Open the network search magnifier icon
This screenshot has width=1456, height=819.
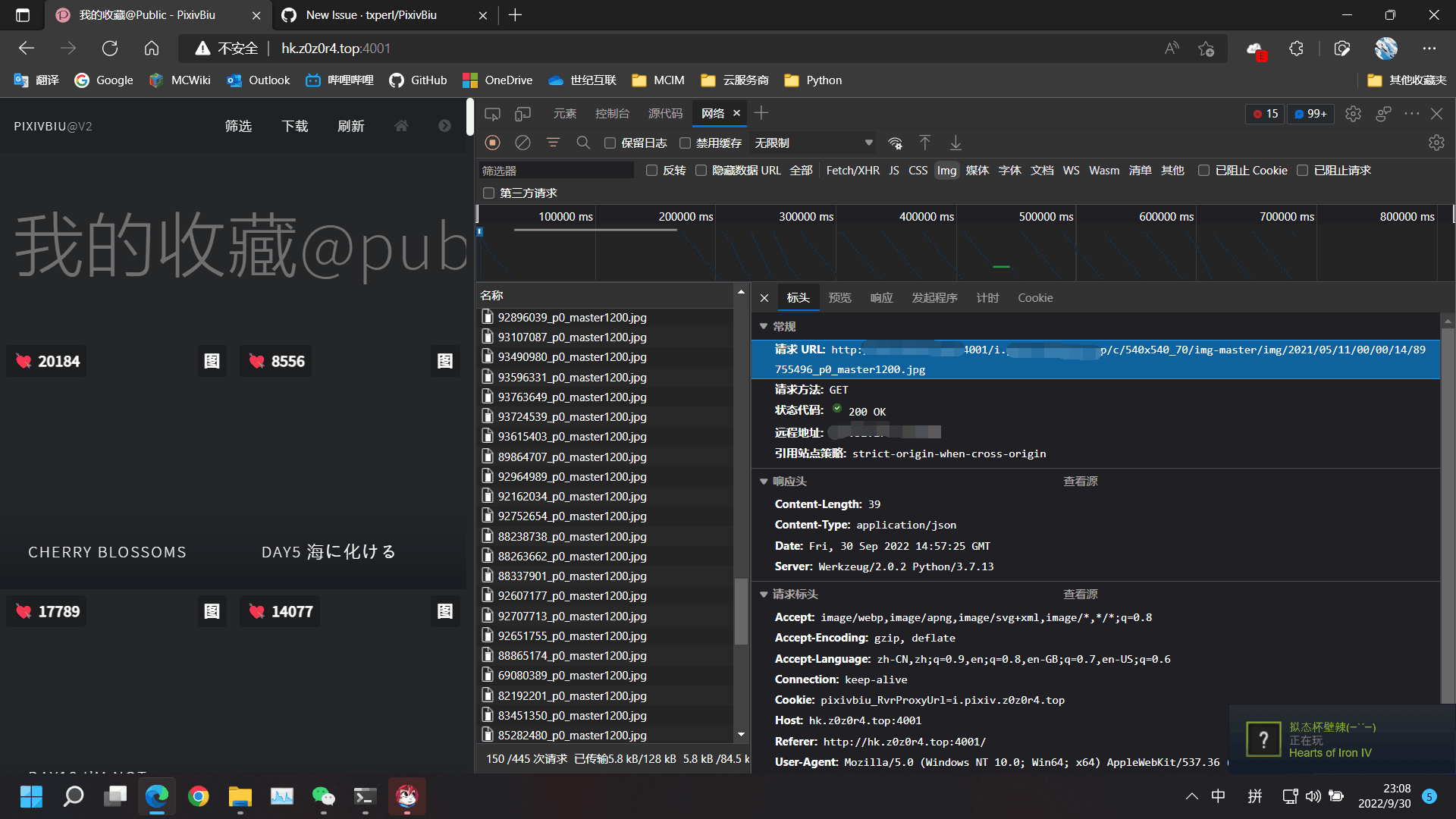pyautogui.click(x=583, y=143)
